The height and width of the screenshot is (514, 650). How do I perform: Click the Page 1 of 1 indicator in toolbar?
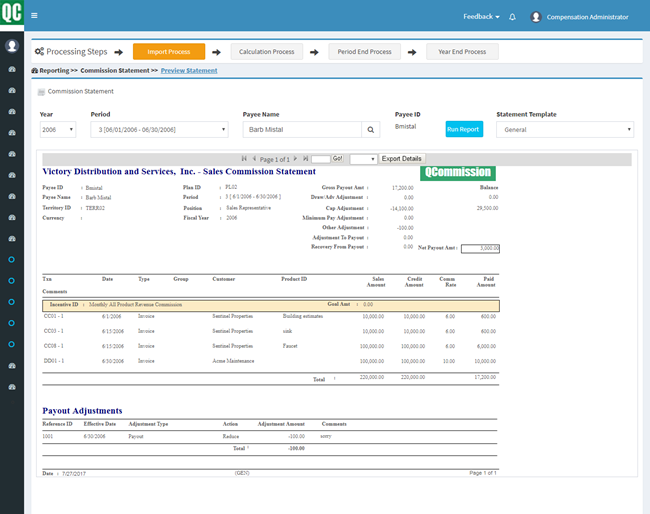[x=274, y=160]
